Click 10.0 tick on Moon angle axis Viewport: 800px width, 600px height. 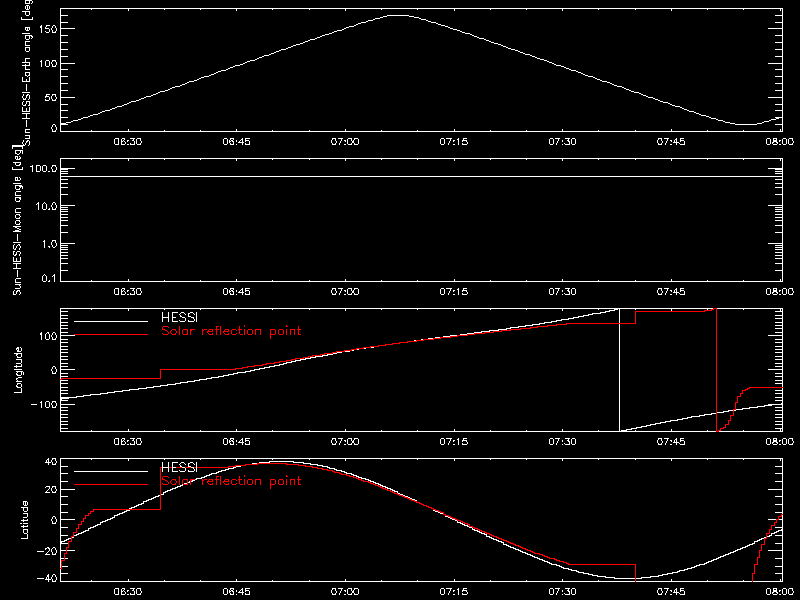[46, 207]
